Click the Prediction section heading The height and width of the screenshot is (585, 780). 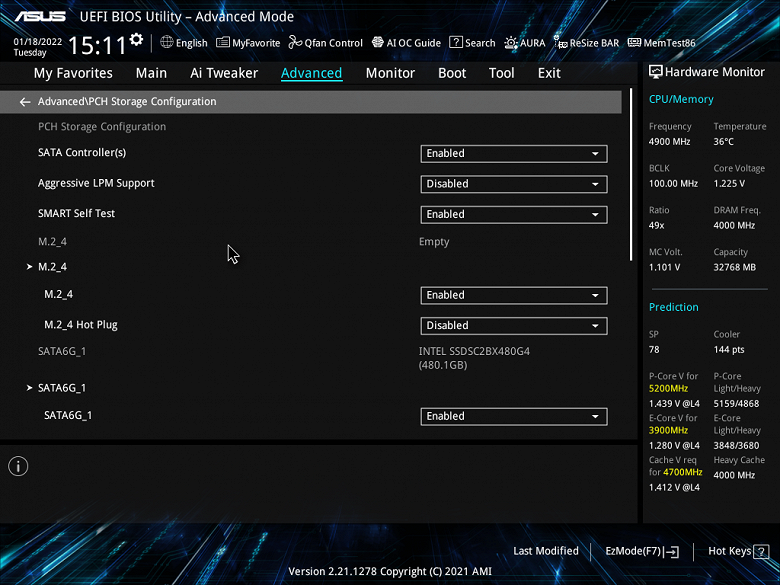(674, 307)
